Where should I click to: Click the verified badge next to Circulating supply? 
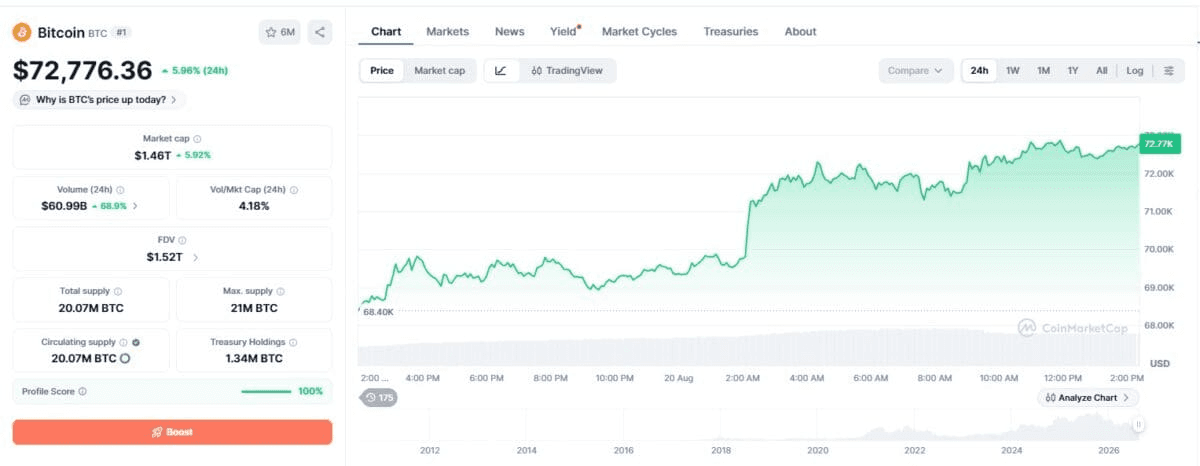click(x=136, y=342)
